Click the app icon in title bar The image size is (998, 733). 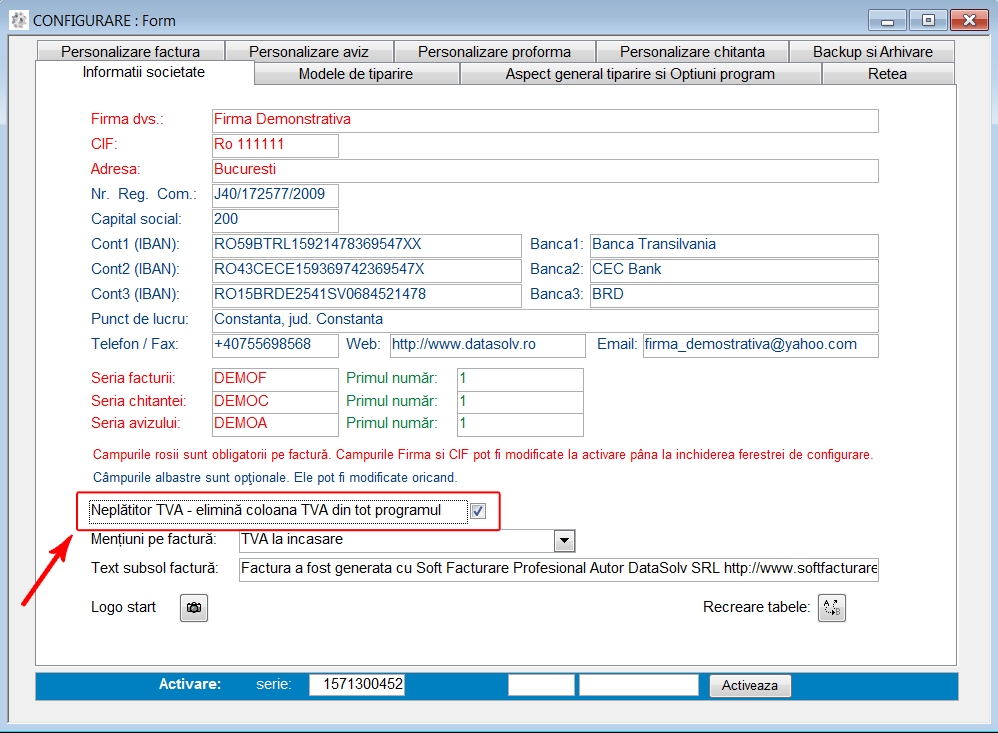19,20
